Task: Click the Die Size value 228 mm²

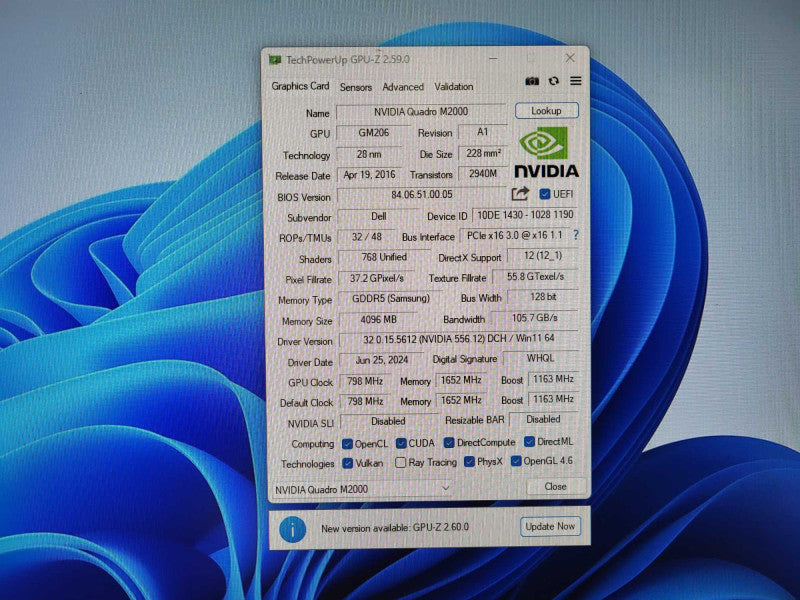Action: coord(483,153)
